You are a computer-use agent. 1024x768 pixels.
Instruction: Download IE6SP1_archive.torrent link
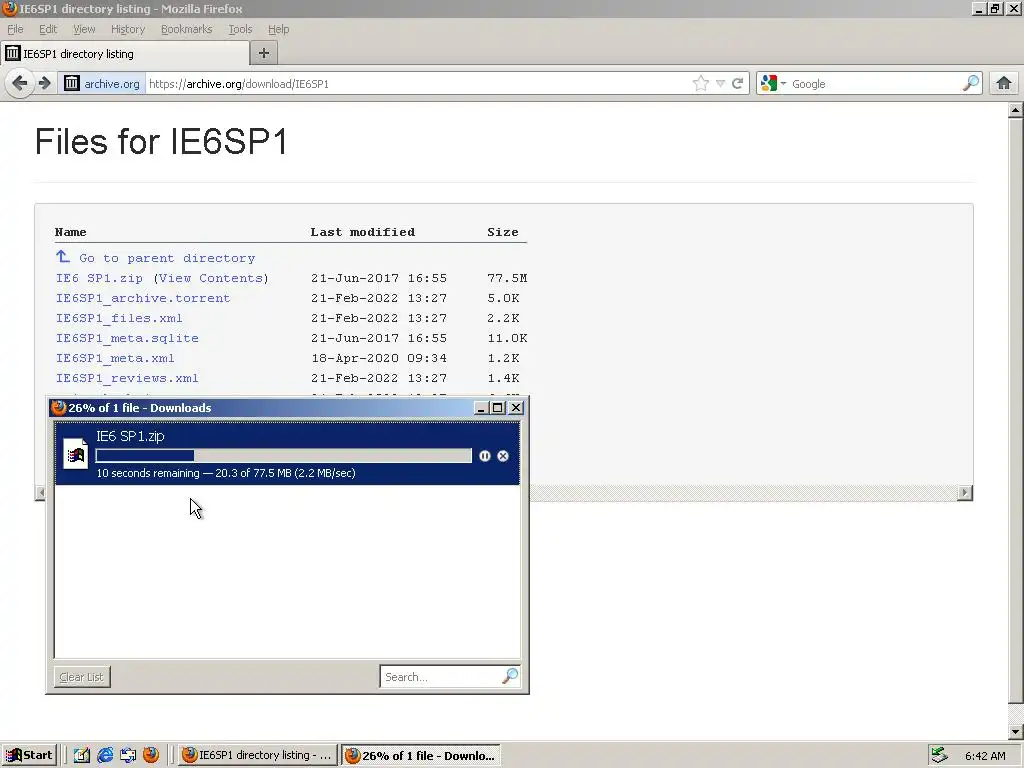[143, 298]
